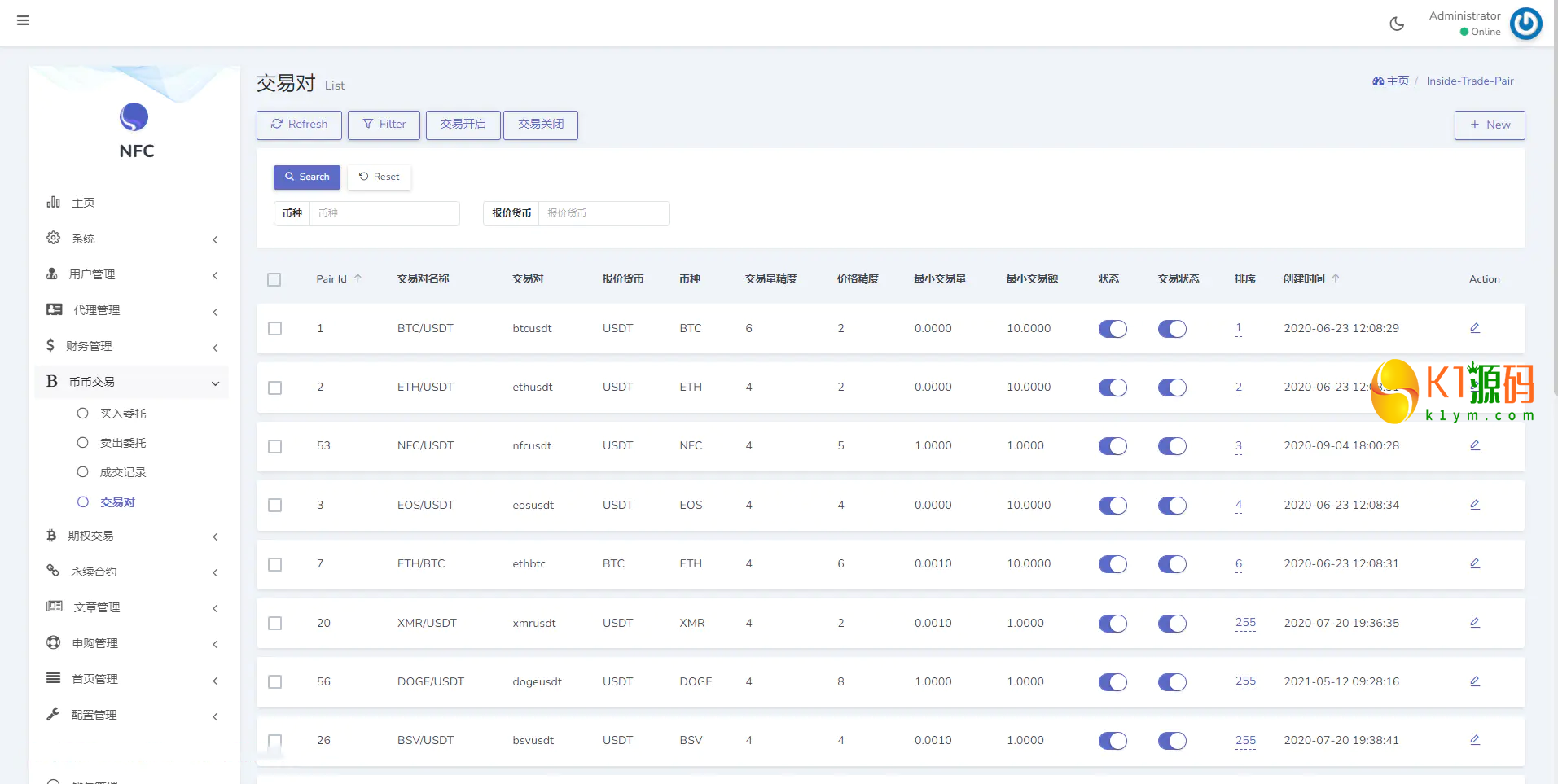This screenshot has height=784, width=1558.
Task: Click the 交易关闭 button
Action: (x=541, y=125)
